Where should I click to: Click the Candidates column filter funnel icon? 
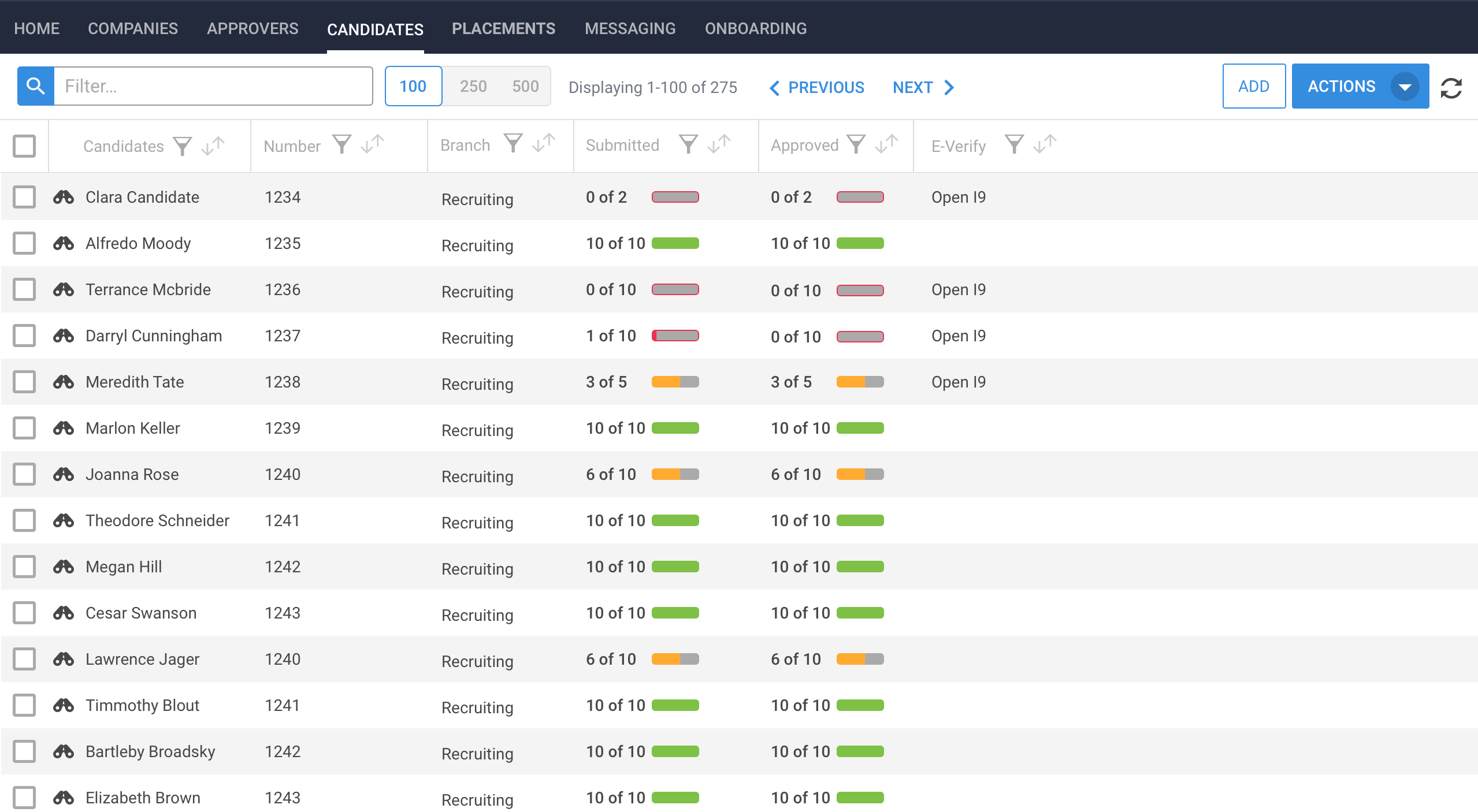click(183, 146)
